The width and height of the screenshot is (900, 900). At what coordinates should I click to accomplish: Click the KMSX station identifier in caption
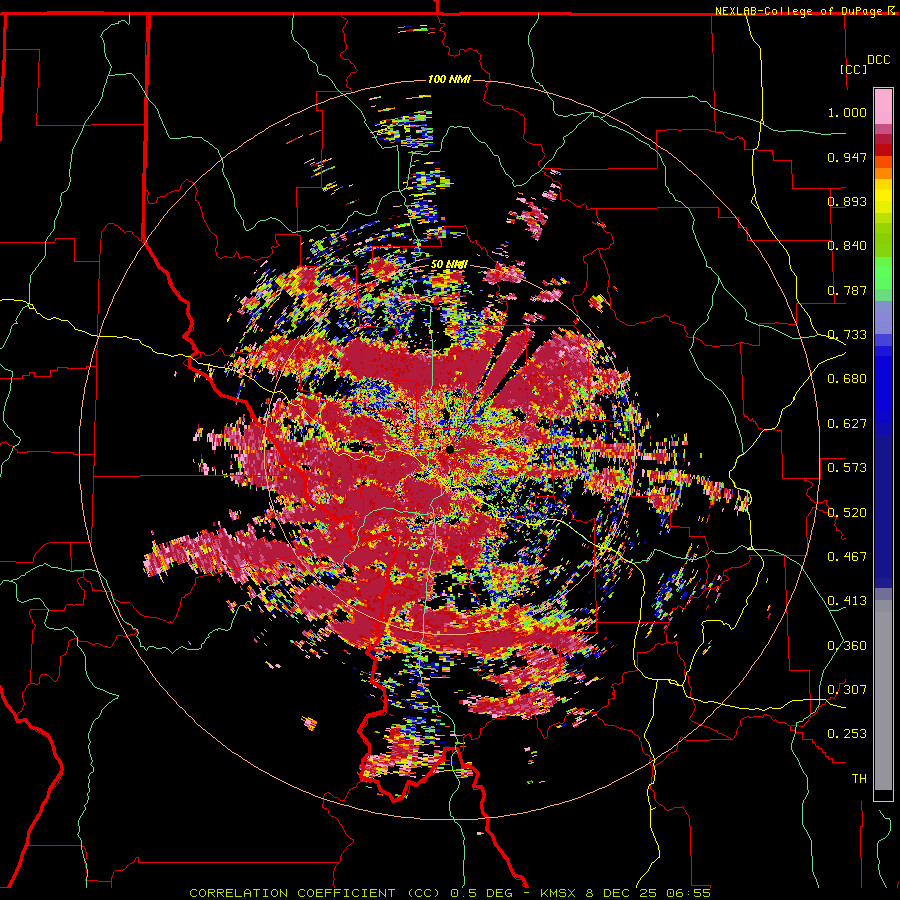click(x=559, y=893)
